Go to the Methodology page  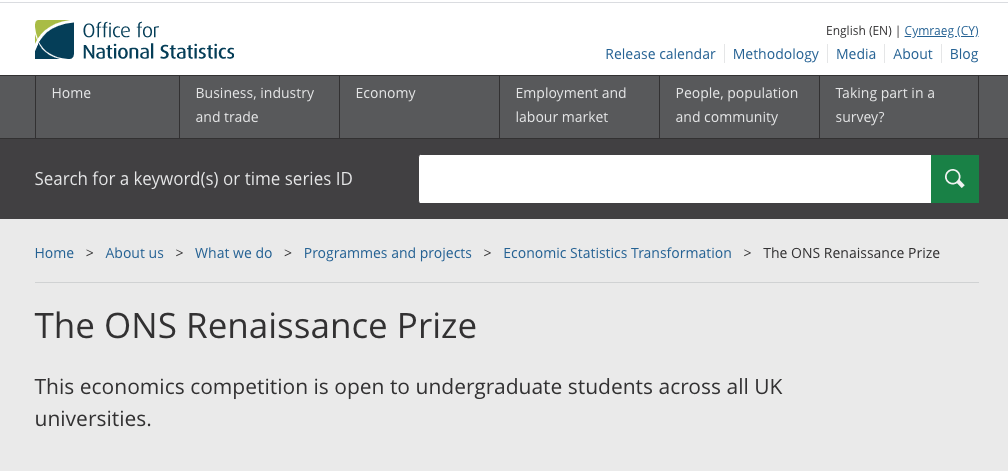pyautogui.click(x=776, y=54)
